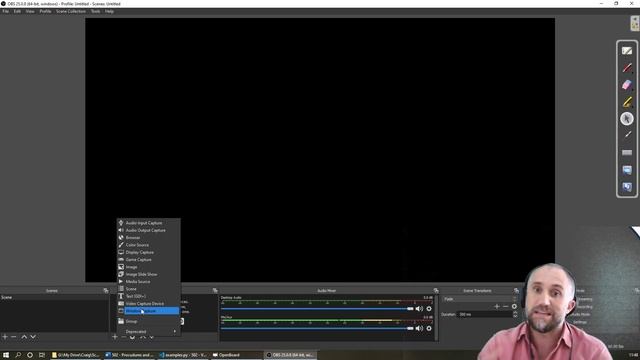
Task: Open the Help menu
Action: [109, 11]
